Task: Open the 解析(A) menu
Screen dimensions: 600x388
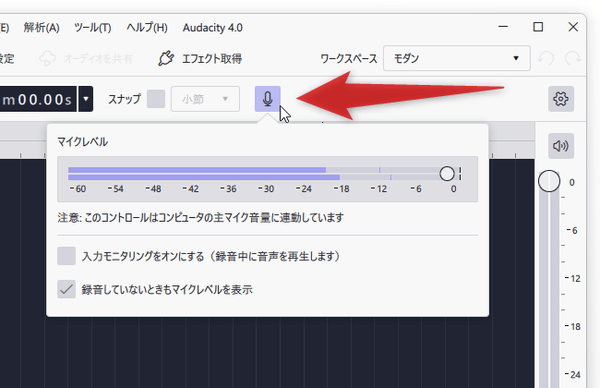Action: 41,28
